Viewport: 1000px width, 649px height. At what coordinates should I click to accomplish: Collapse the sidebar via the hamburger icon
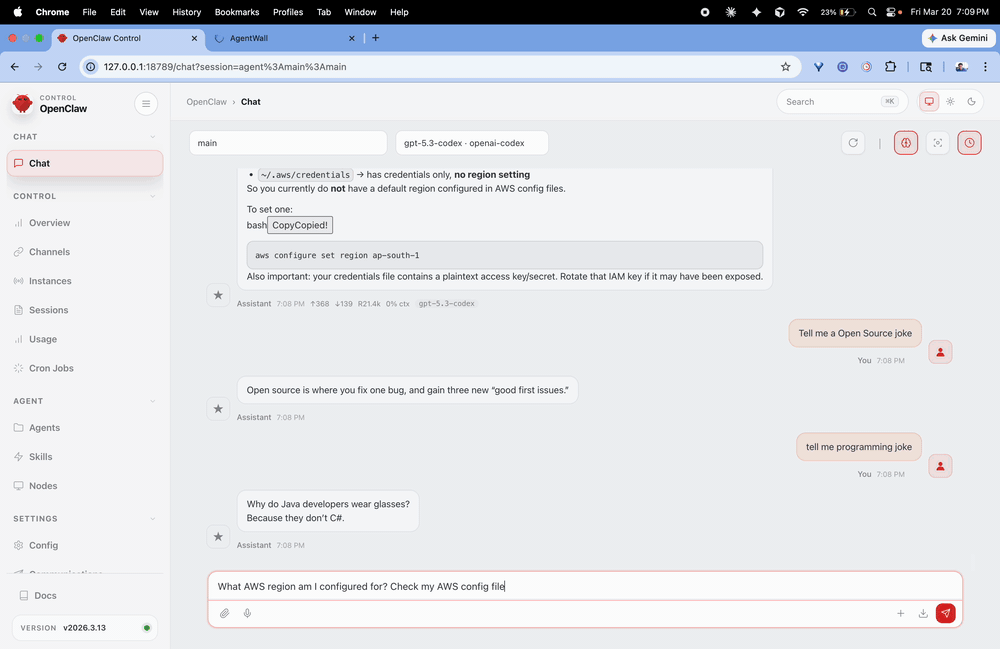[146, 103]
